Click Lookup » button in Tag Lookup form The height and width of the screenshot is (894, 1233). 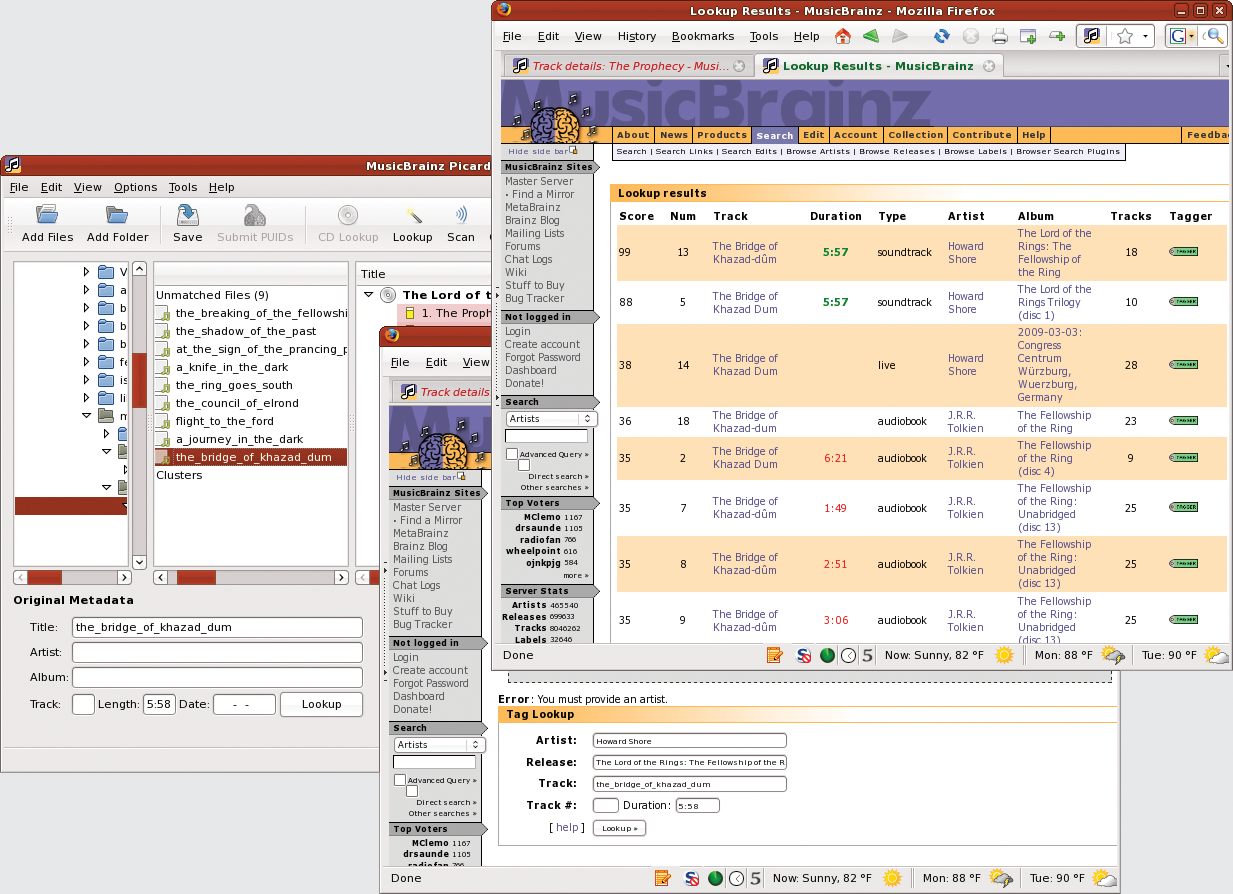(619, 828)
